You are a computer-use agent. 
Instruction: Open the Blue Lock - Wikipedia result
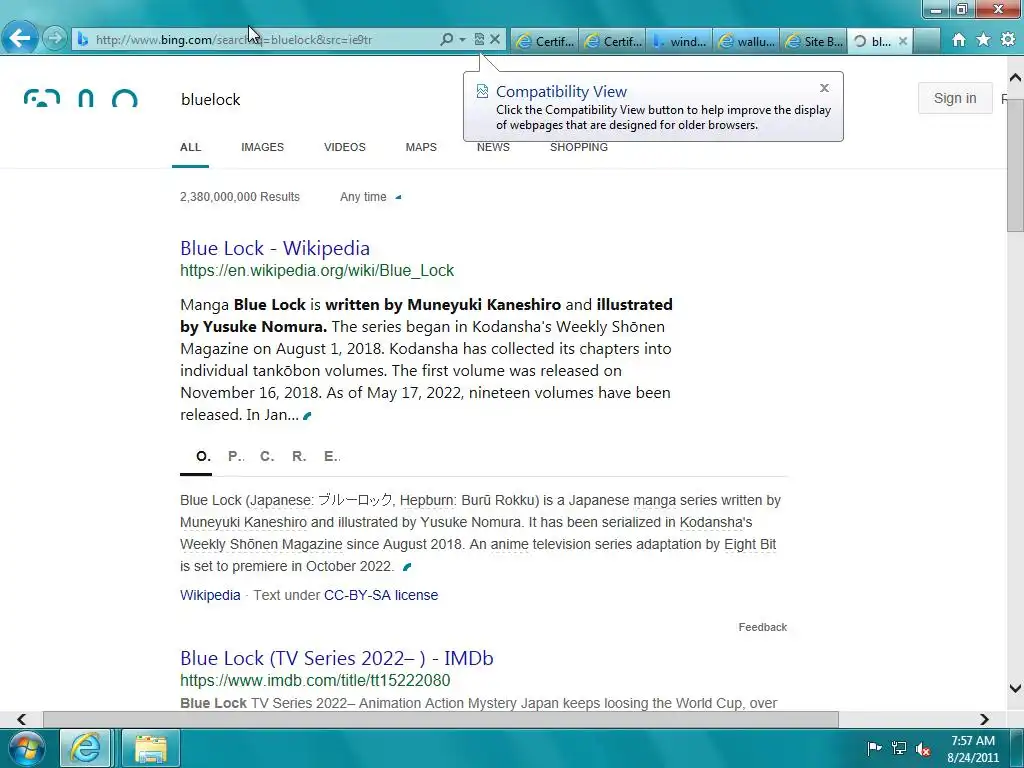pyautogui.click(x=275, y=248)
